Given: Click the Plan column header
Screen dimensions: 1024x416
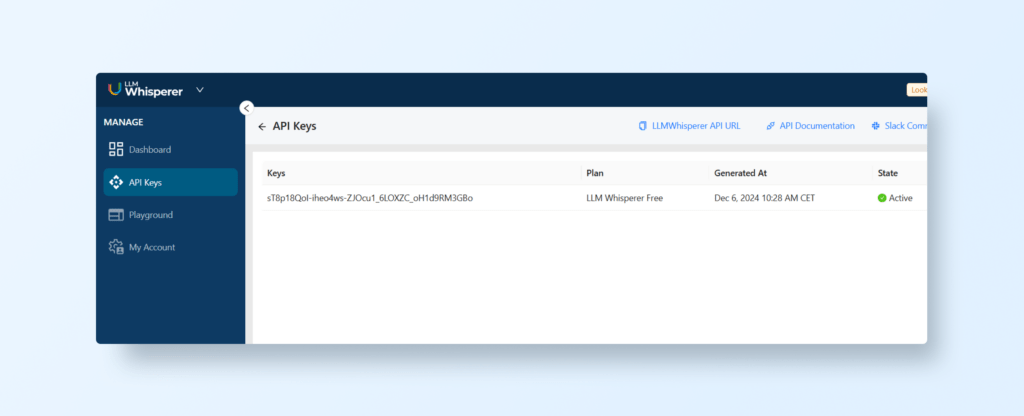Looking at the screenshot, I should point(595,173).
